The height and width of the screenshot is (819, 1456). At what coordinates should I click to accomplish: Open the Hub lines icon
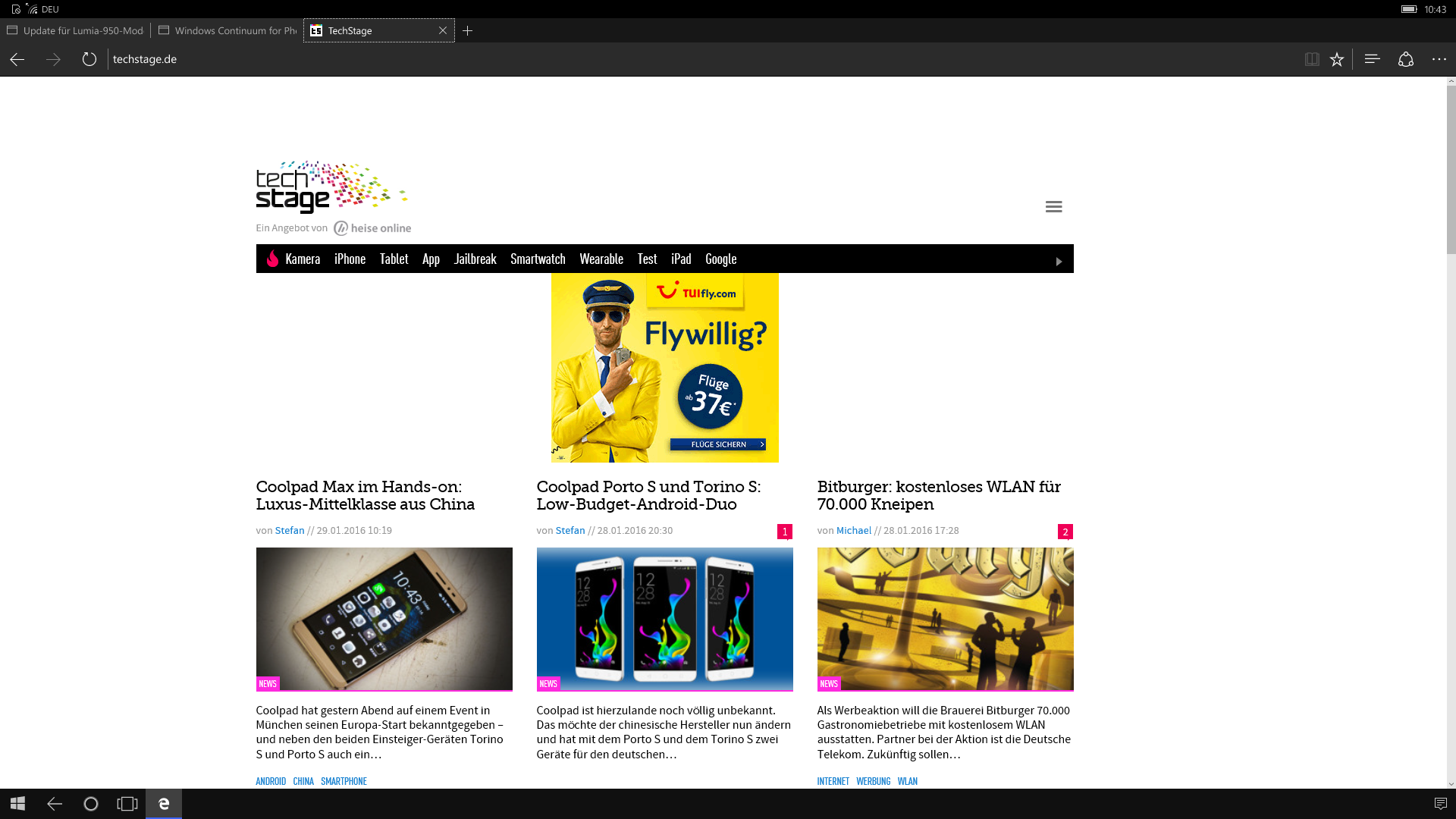1372,59
